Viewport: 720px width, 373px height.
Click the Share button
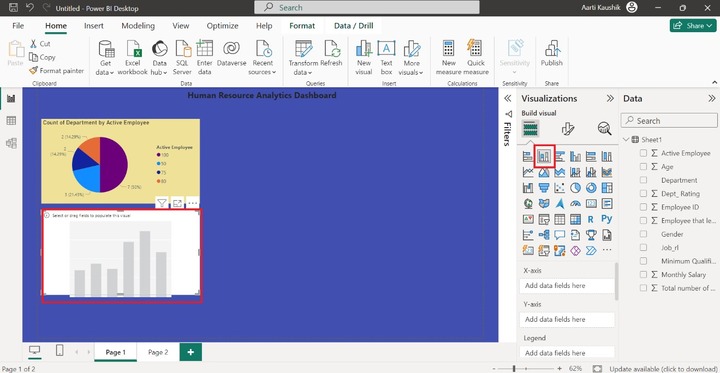tap(693, 26)
